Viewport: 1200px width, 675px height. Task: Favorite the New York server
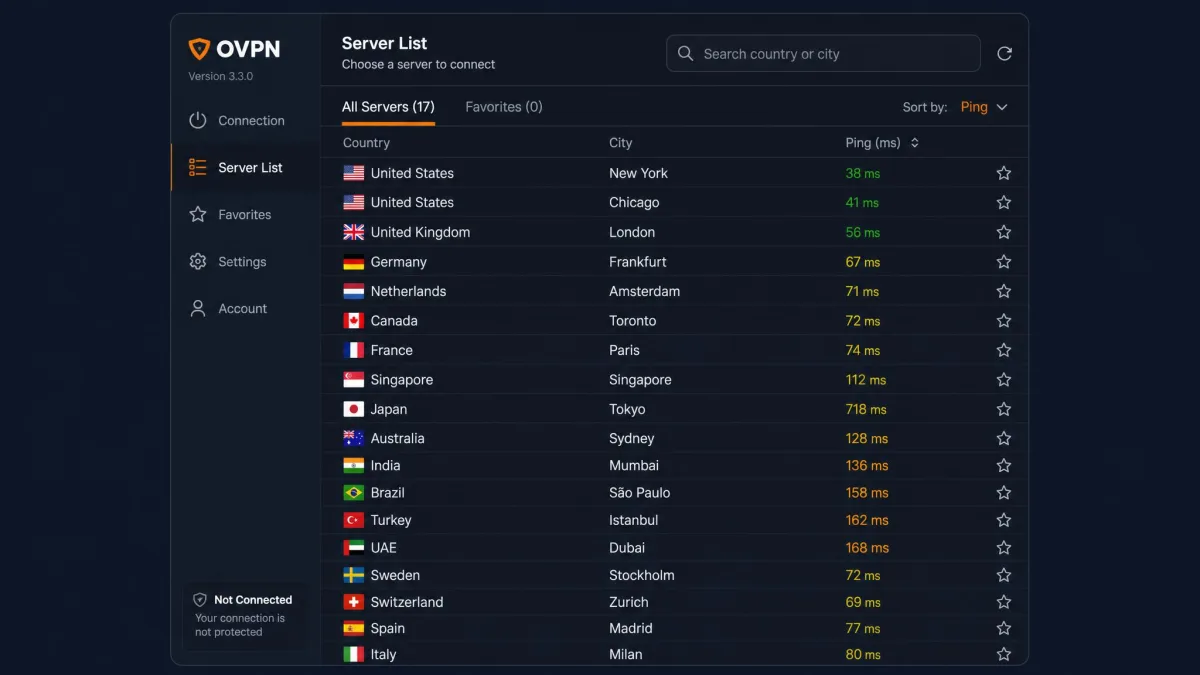1004,173
